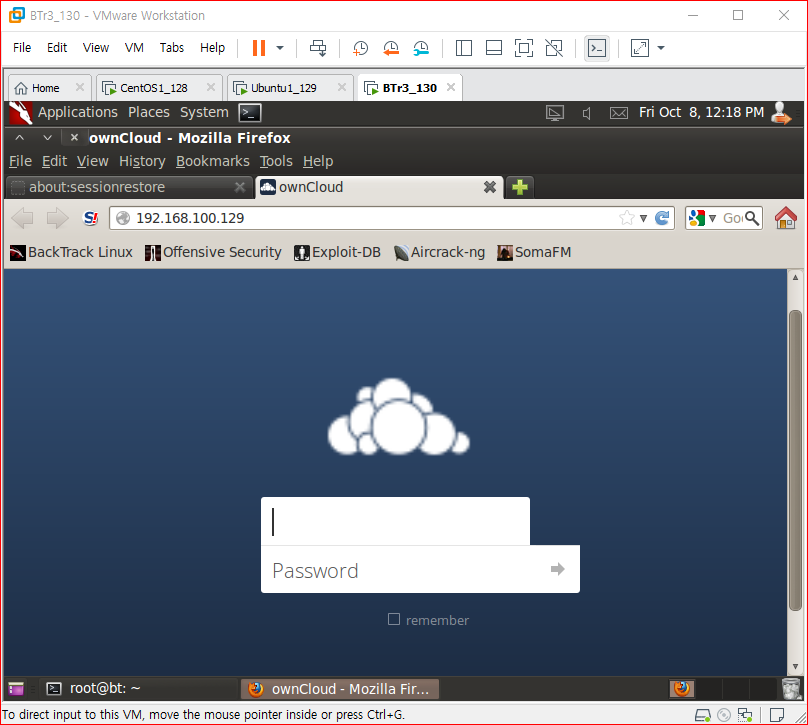Click the mail envelope indicator icon

(619, 113)
